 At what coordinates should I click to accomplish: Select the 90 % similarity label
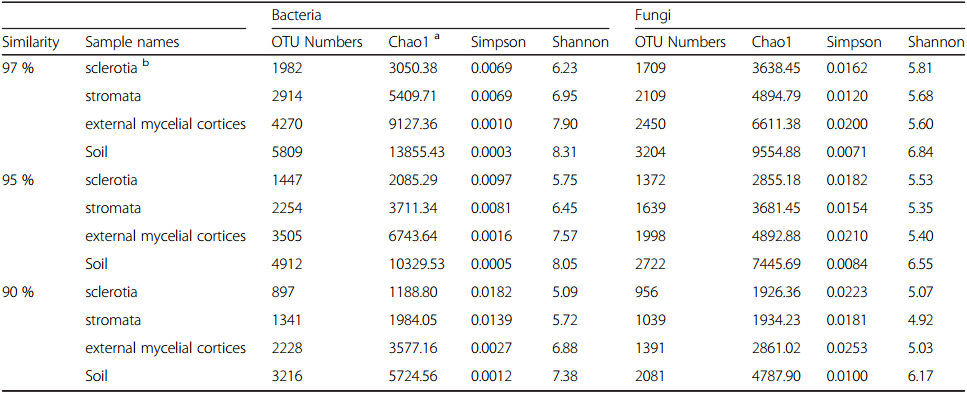(x=18, y=292)
